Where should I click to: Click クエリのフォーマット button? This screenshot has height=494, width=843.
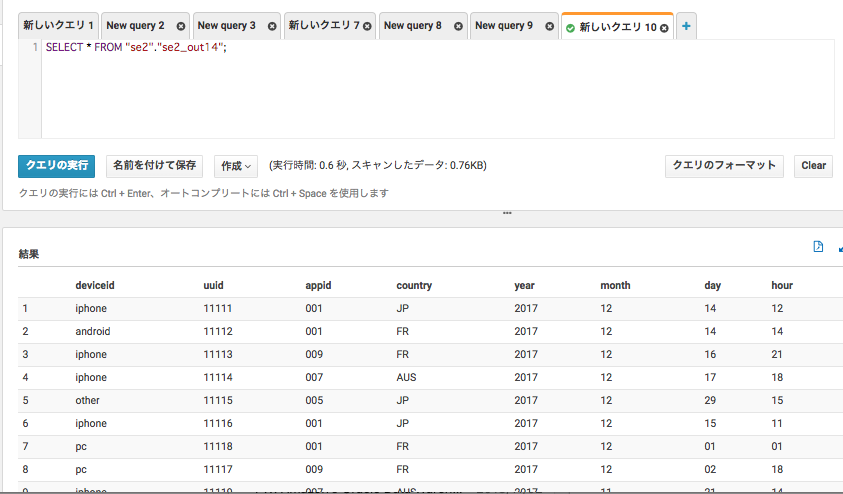point(724,166)
